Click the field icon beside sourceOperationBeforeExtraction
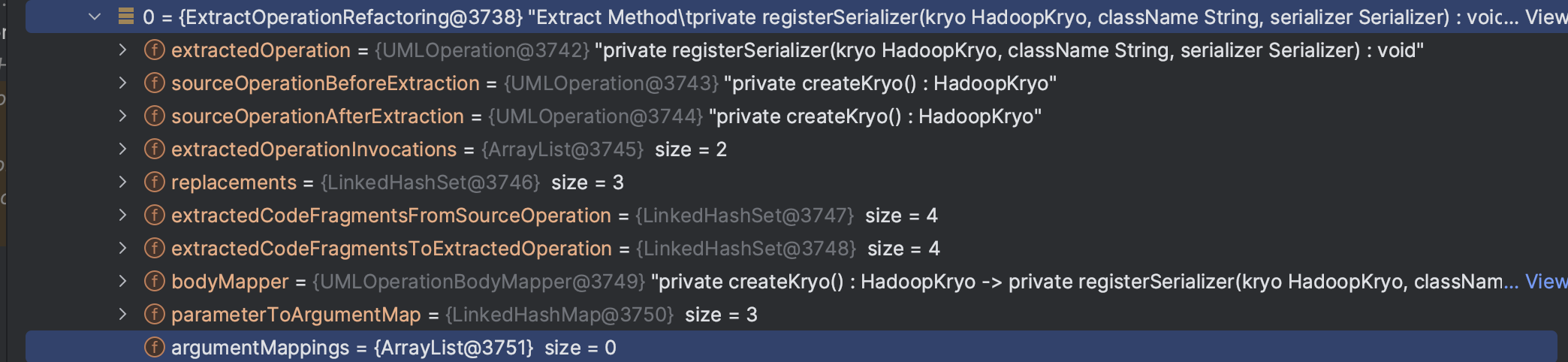The image size is (1568, 362). click(x=155, y=83)
